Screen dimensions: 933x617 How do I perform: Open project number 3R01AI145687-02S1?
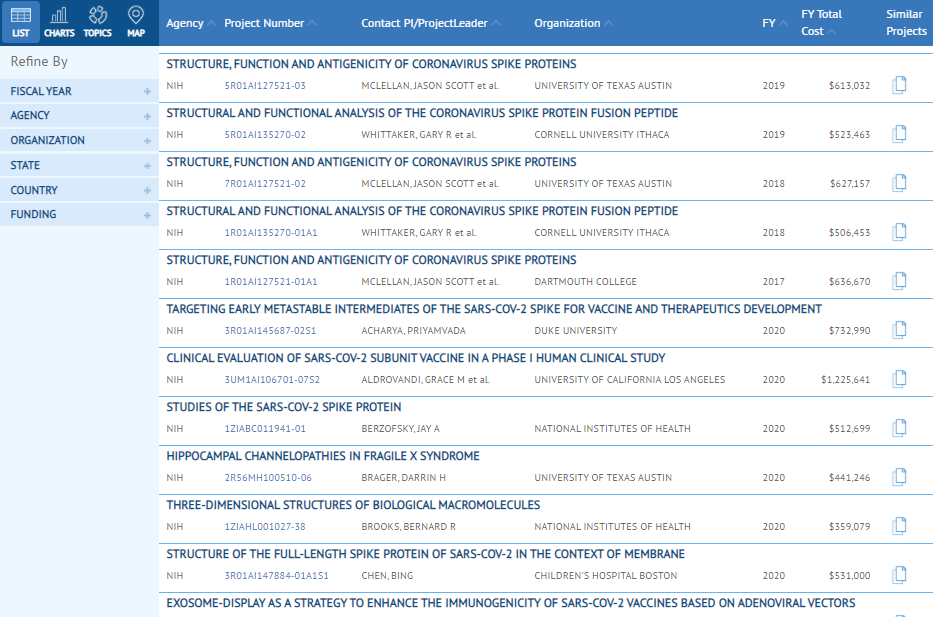tap(270, 331)
